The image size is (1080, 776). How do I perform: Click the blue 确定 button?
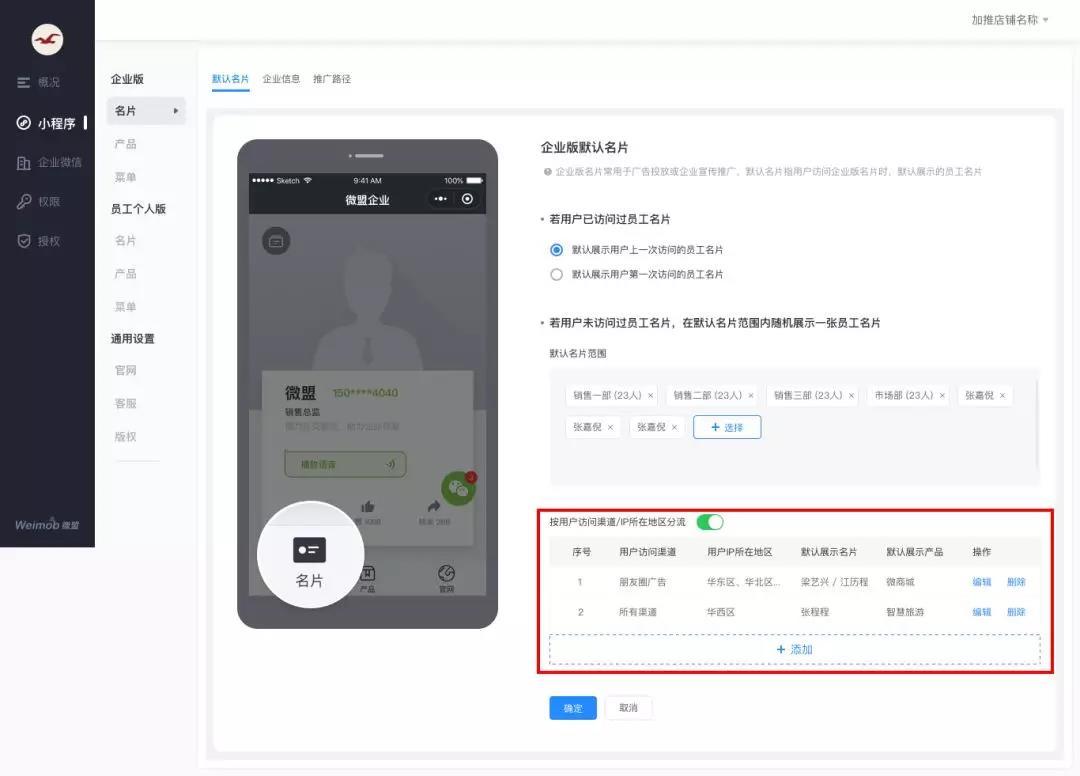coord(573,708)
